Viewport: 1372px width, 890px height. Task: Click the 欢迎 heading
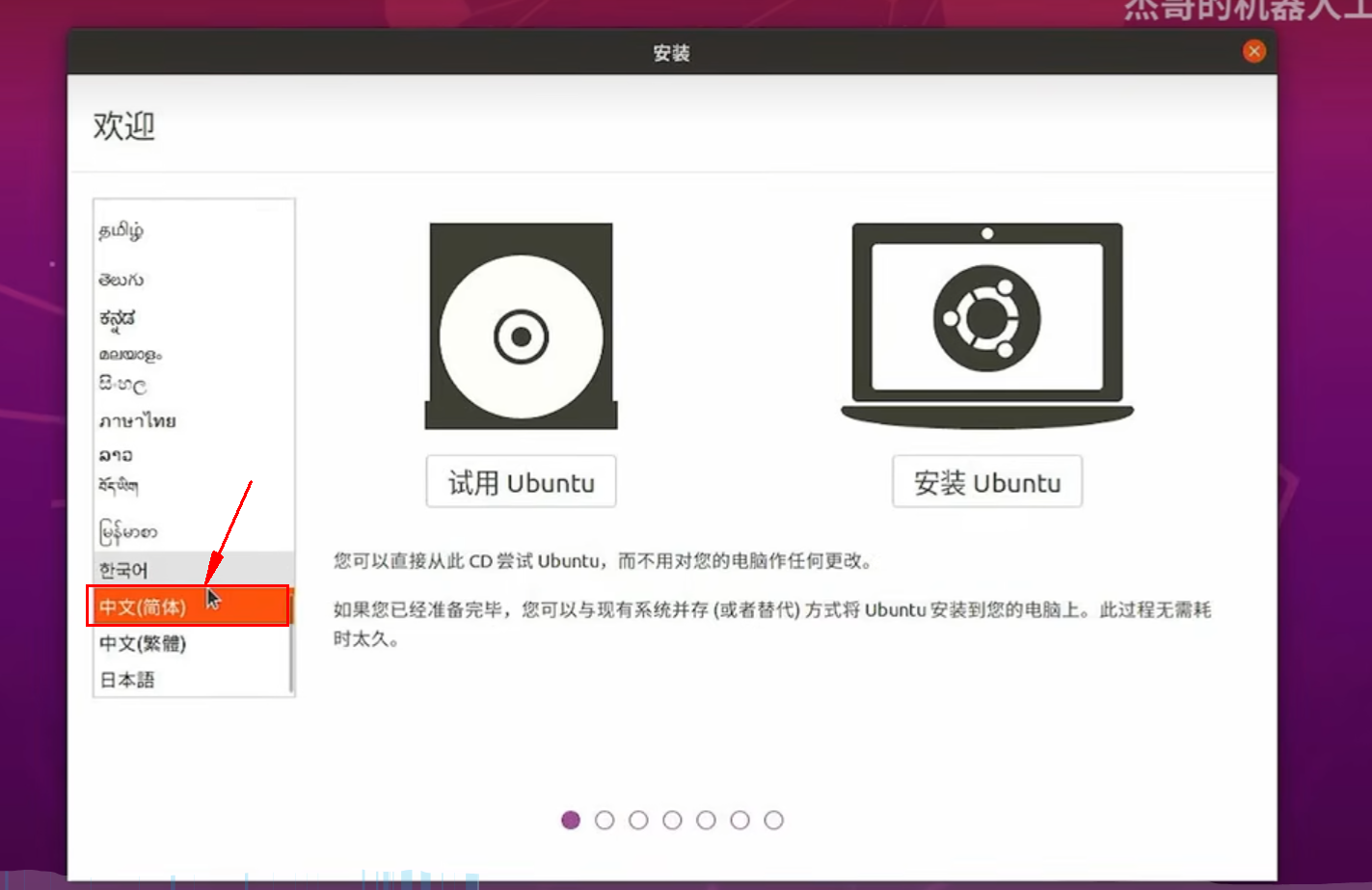point(124,125)
